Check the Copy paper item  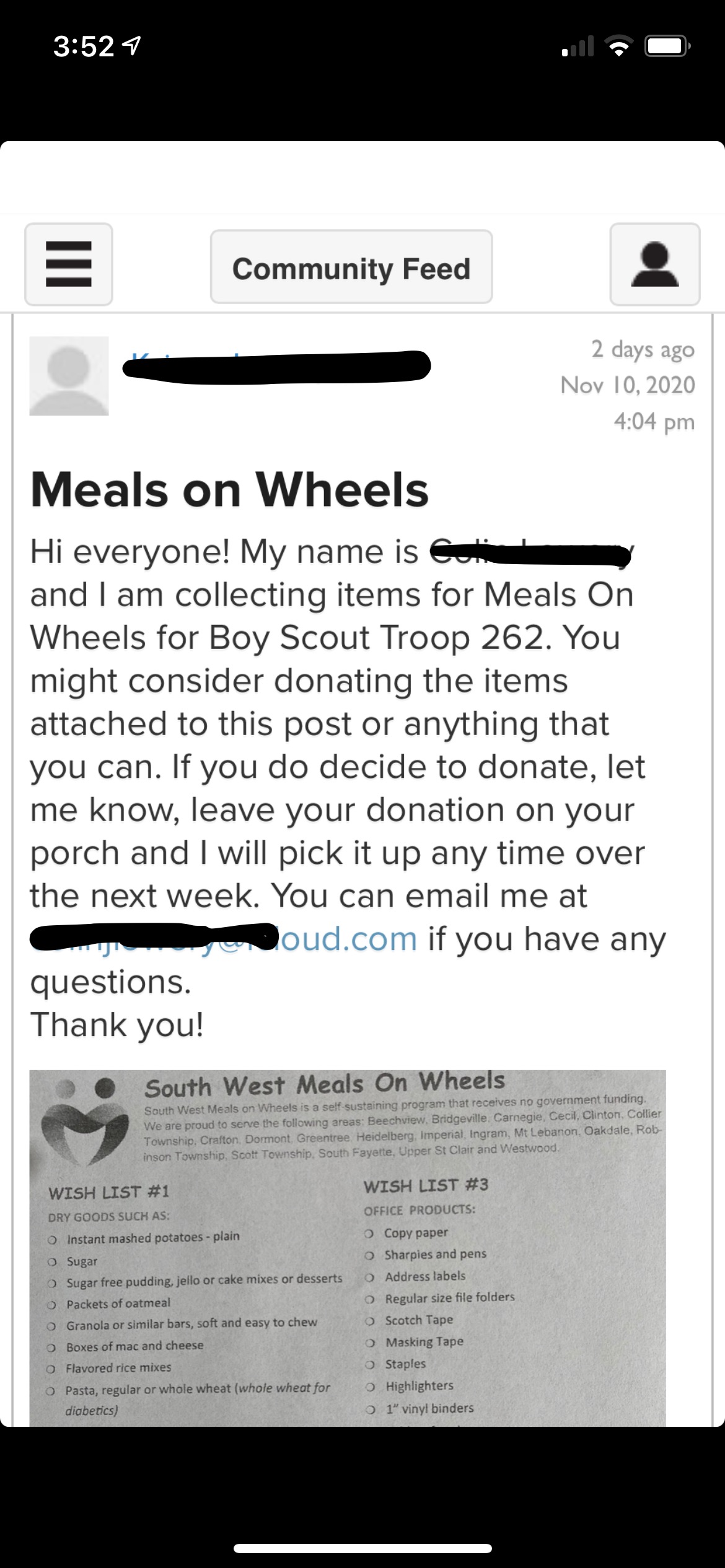370,1234
